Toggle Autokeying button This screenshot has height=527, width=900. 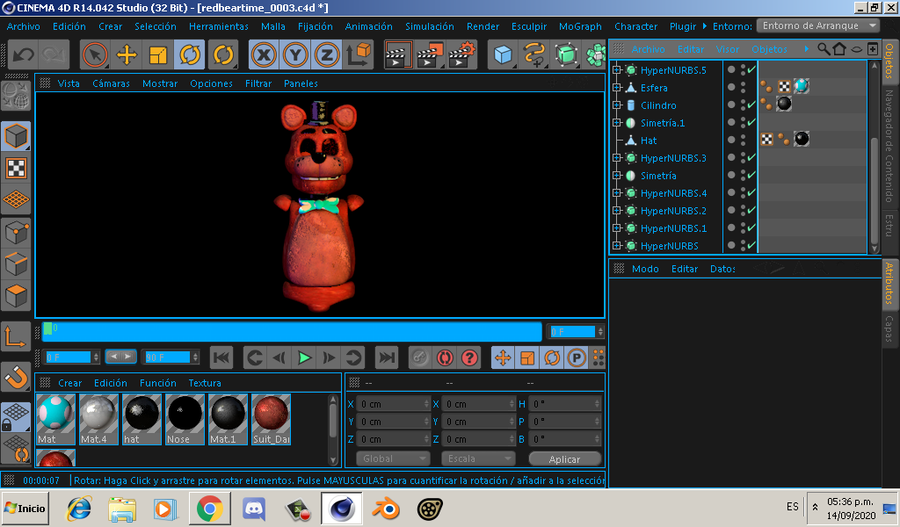(x=445, y=358)
